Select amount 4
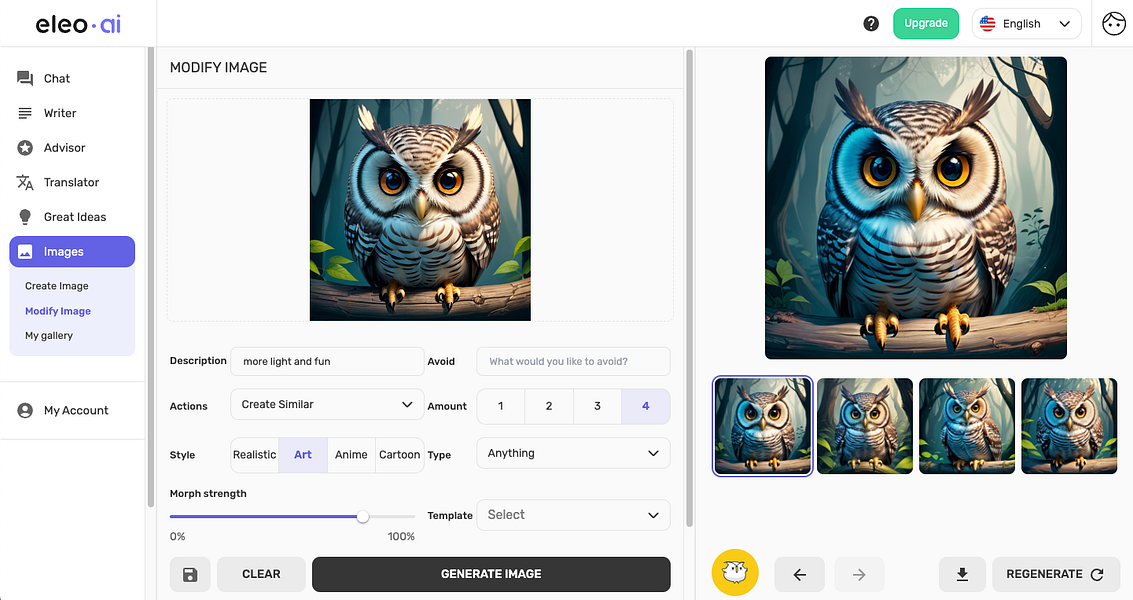 click(x=646, y=406)
